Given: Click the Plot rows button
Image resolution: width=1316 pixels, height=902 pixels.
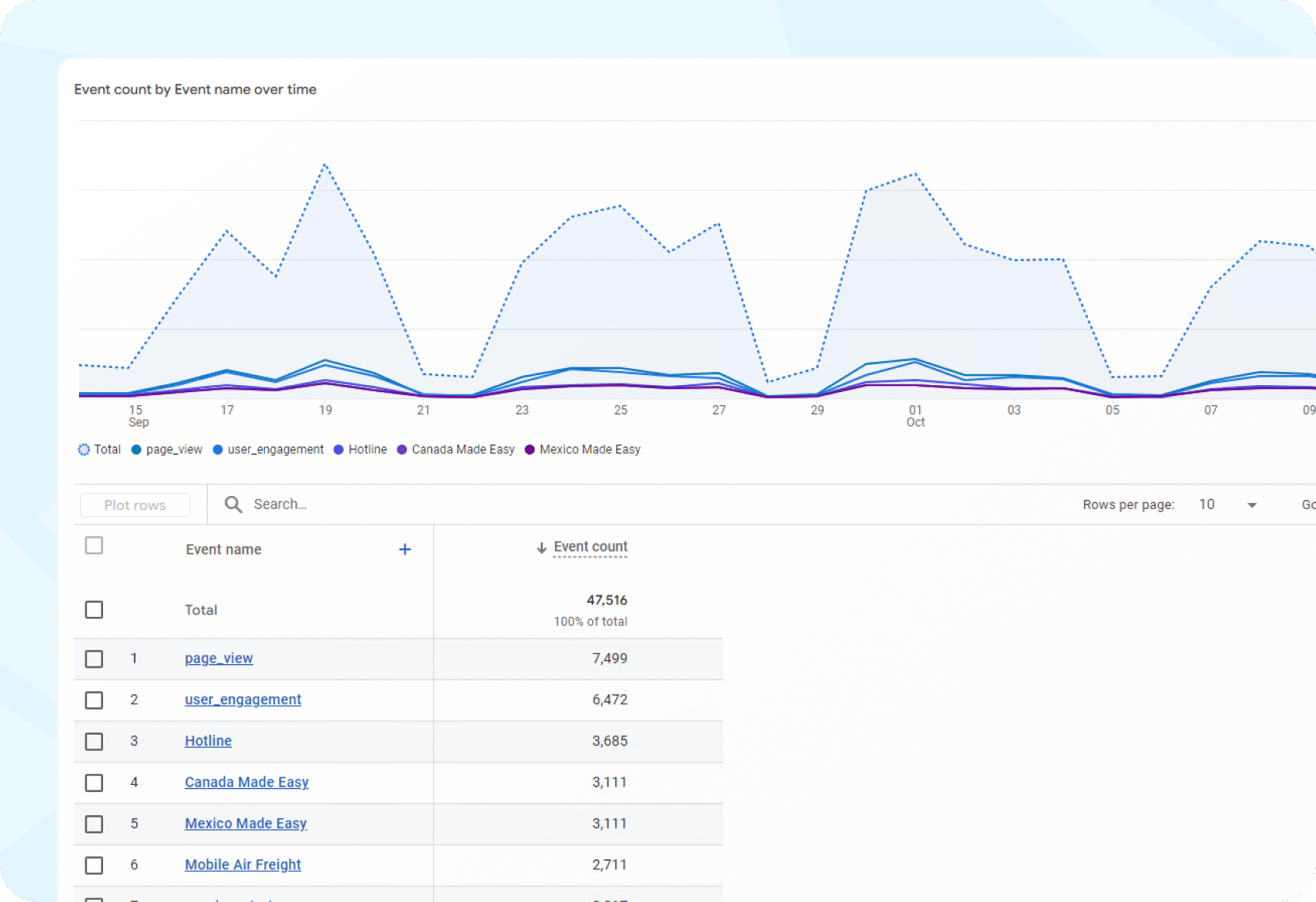Looking at the screenshot, I should pos(135,505).
